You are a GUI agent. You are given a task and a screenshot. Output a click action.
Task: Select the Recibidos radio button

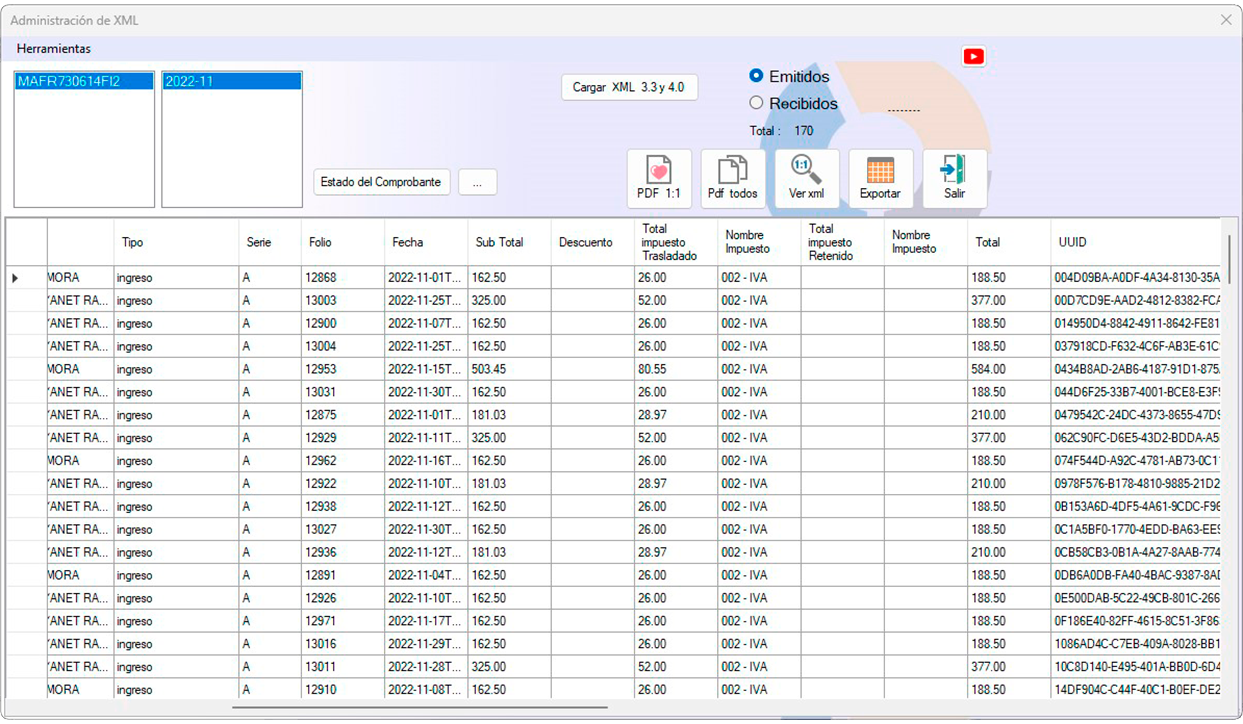757,103
